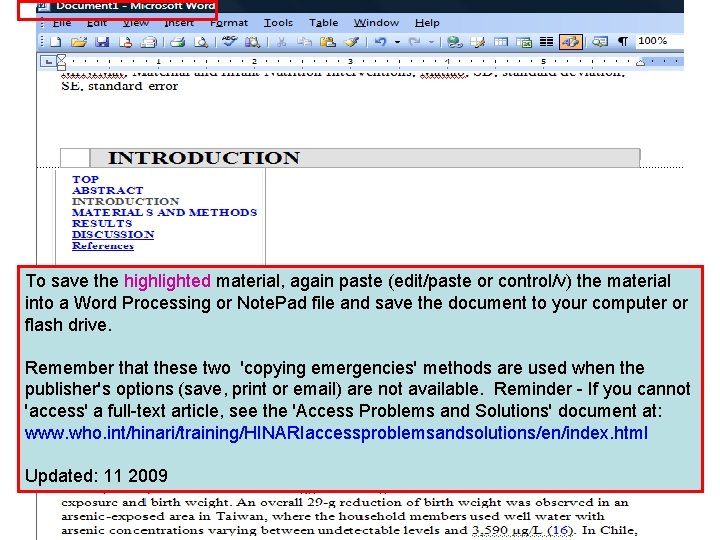Click the Redo arrow icon
Viewport: 720px width, 540px height.
tap(415, 42)
